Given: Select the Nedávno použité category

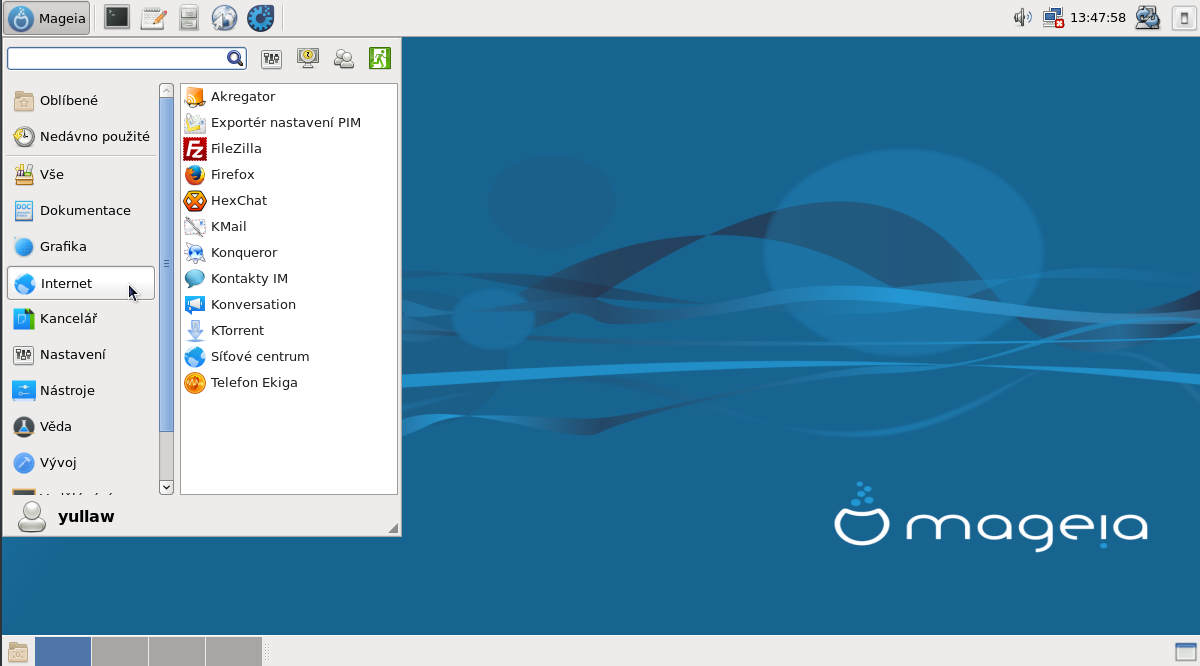Looking at the screenshot, I should tap(81, 136).
